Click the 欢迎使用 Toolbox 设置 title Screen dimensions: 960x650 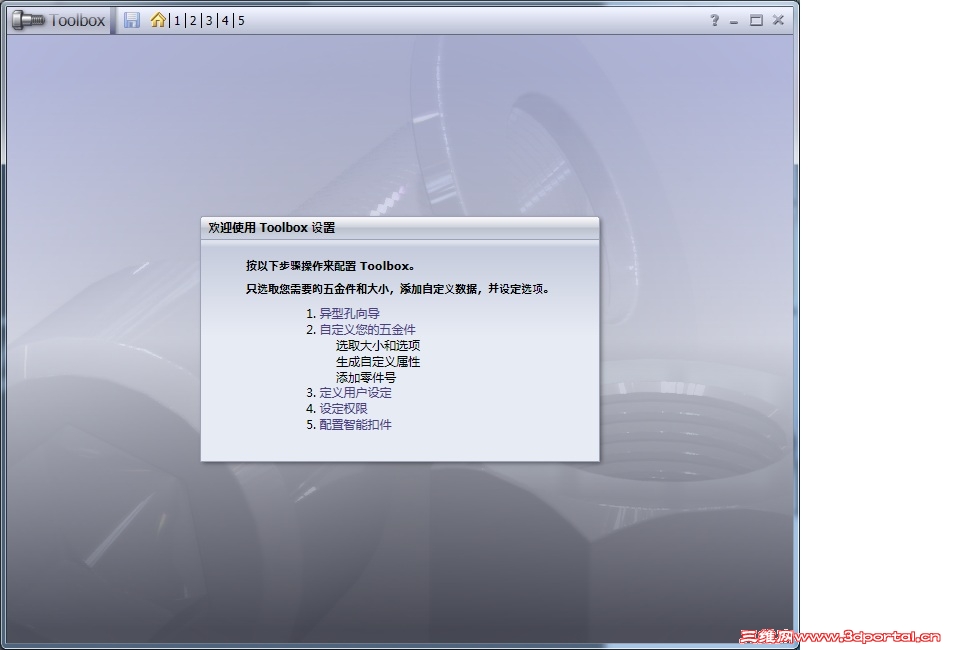click(272, 228)
